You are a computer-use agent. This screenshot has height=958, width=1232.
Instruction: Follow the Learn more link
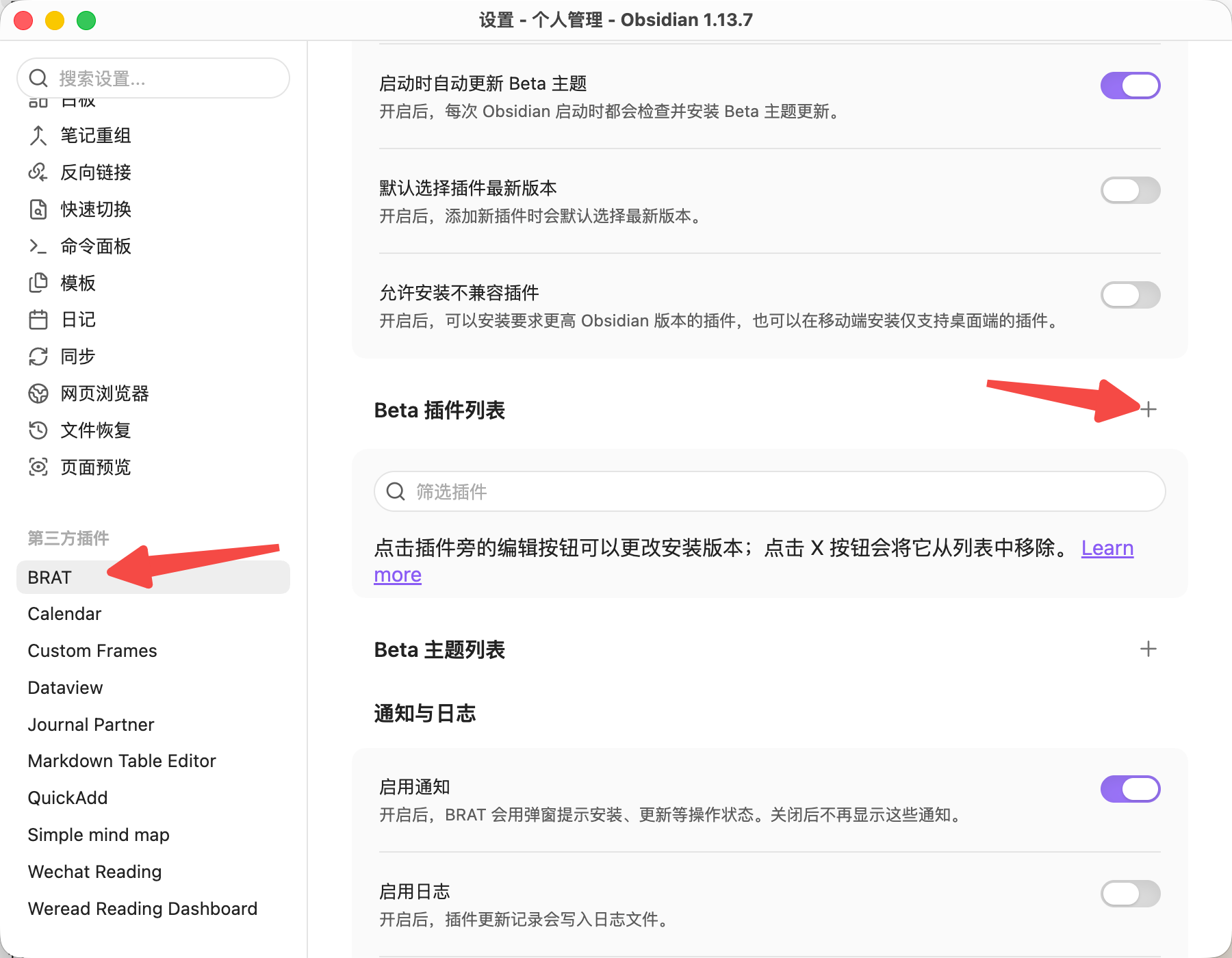1107,548
